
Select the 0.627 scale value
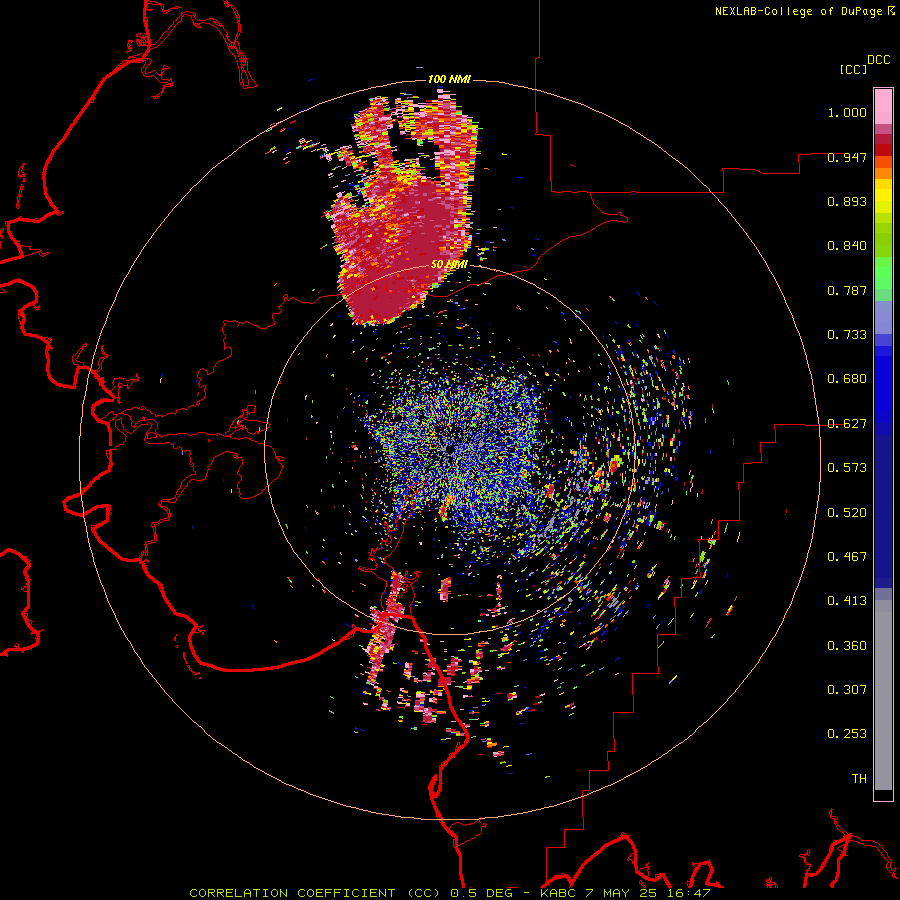[x=847, y=424]
